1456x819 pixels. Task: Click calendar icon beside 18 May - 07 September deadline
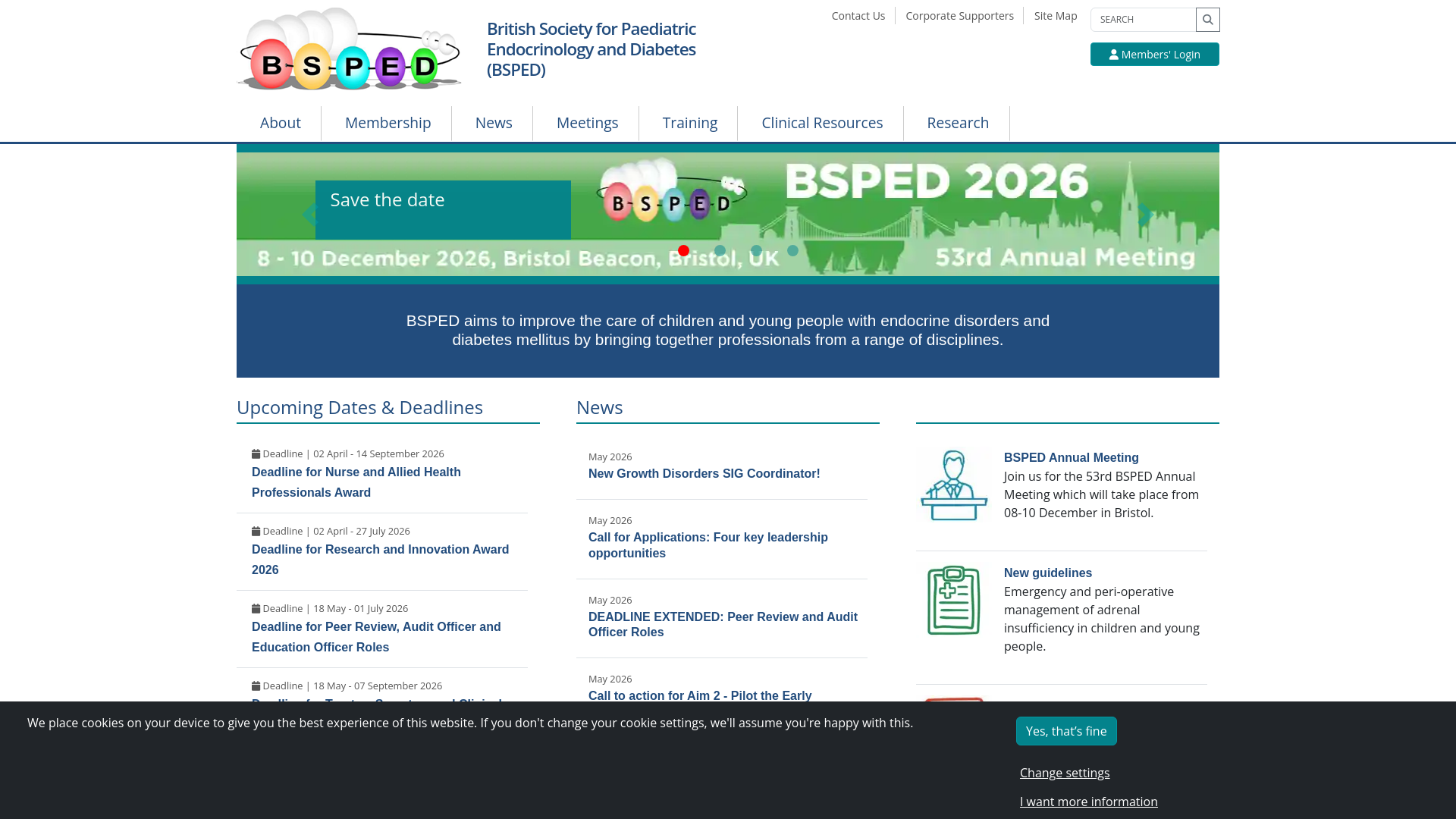click(x=256, y=686)
